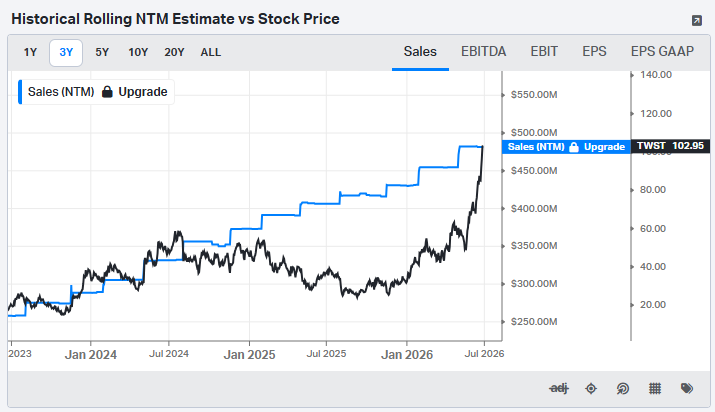Click the price tags label icon
The width and height of the screenshot is (715, 412).
[687, 388]
